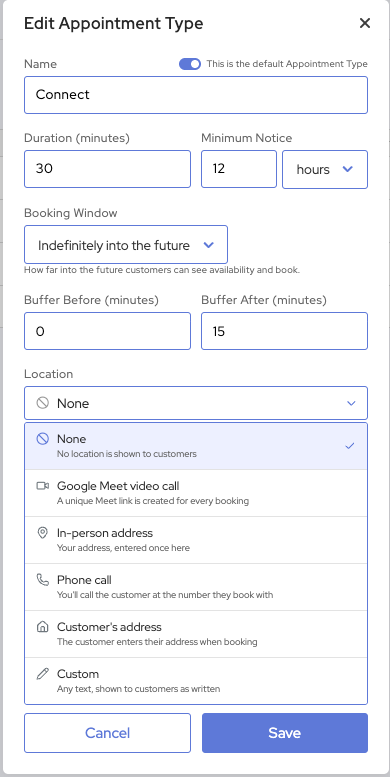
Task: Select the Google Meet video call option
Action: point(196,493)
